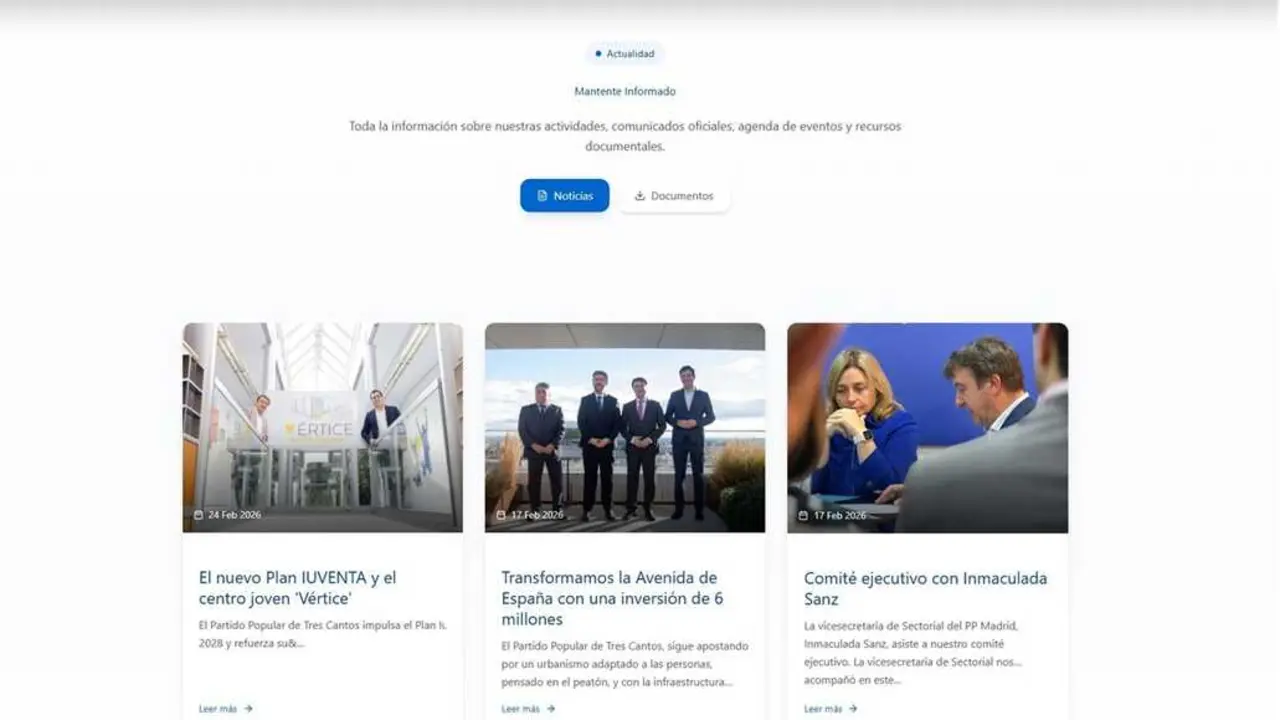Click the summary starting 'La vicesecretaria de Sectorial del PP Madrid'
1280x720 pixels.
pos(912,653)
